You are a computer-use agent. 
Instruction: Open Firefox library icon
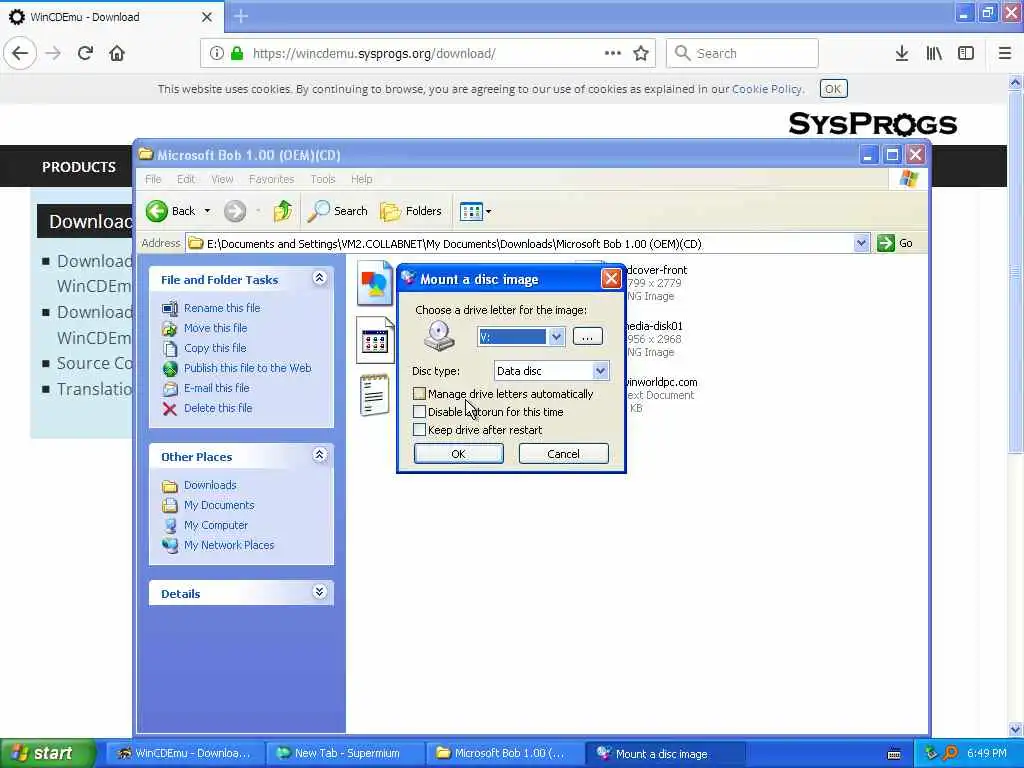(934, 53)
